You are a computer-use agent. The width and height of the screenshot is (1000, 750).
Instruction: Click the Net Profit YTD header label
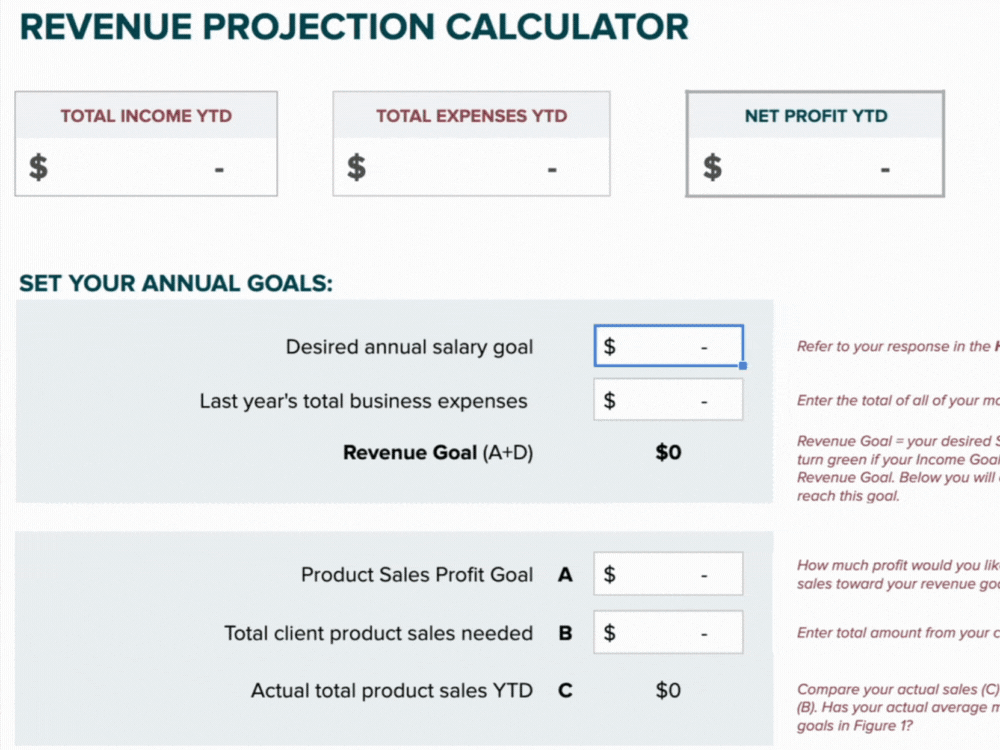coord(816,116)
